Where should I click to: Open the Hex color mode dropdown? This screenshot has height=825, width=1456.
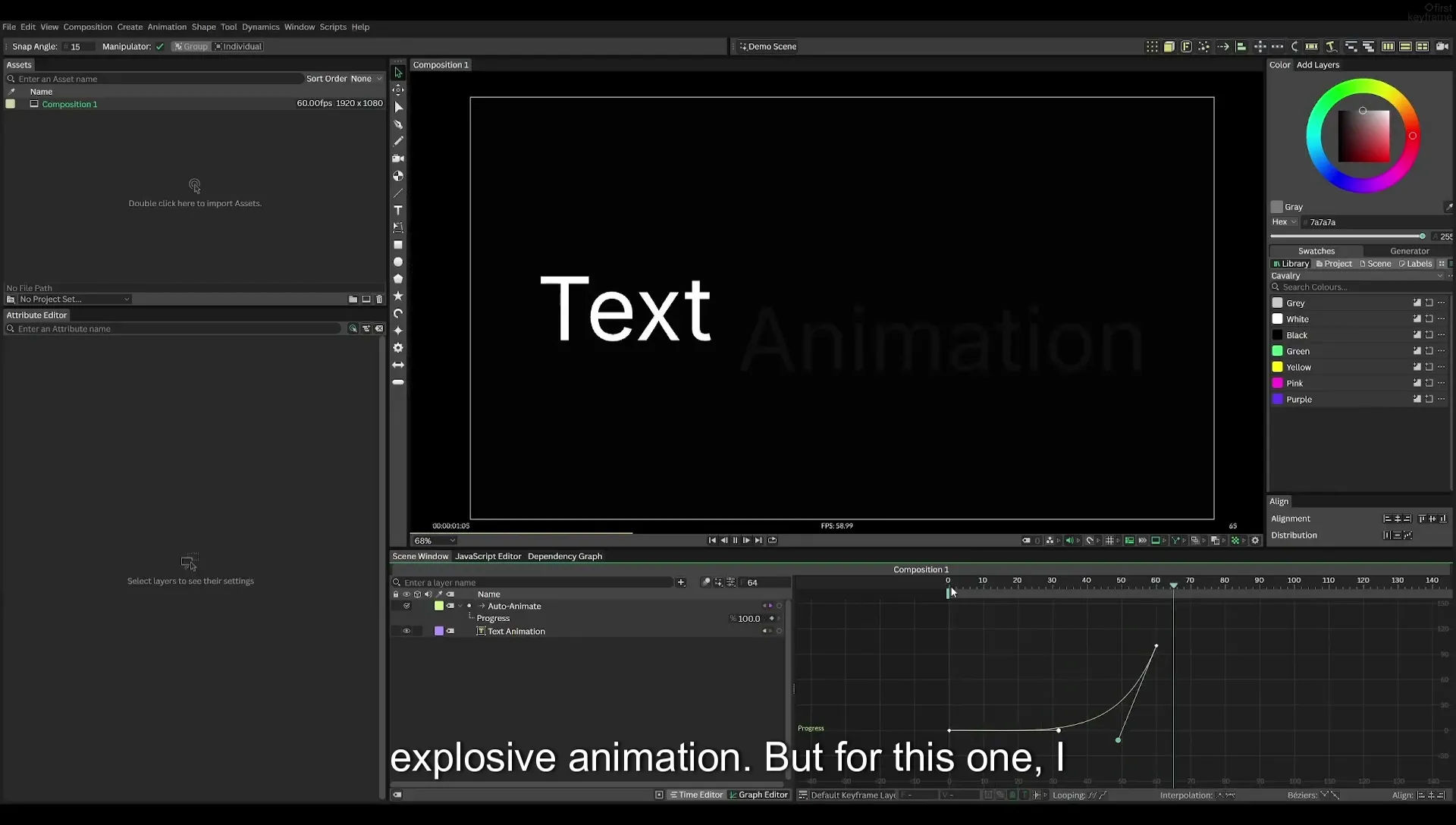click(1284, 222)
